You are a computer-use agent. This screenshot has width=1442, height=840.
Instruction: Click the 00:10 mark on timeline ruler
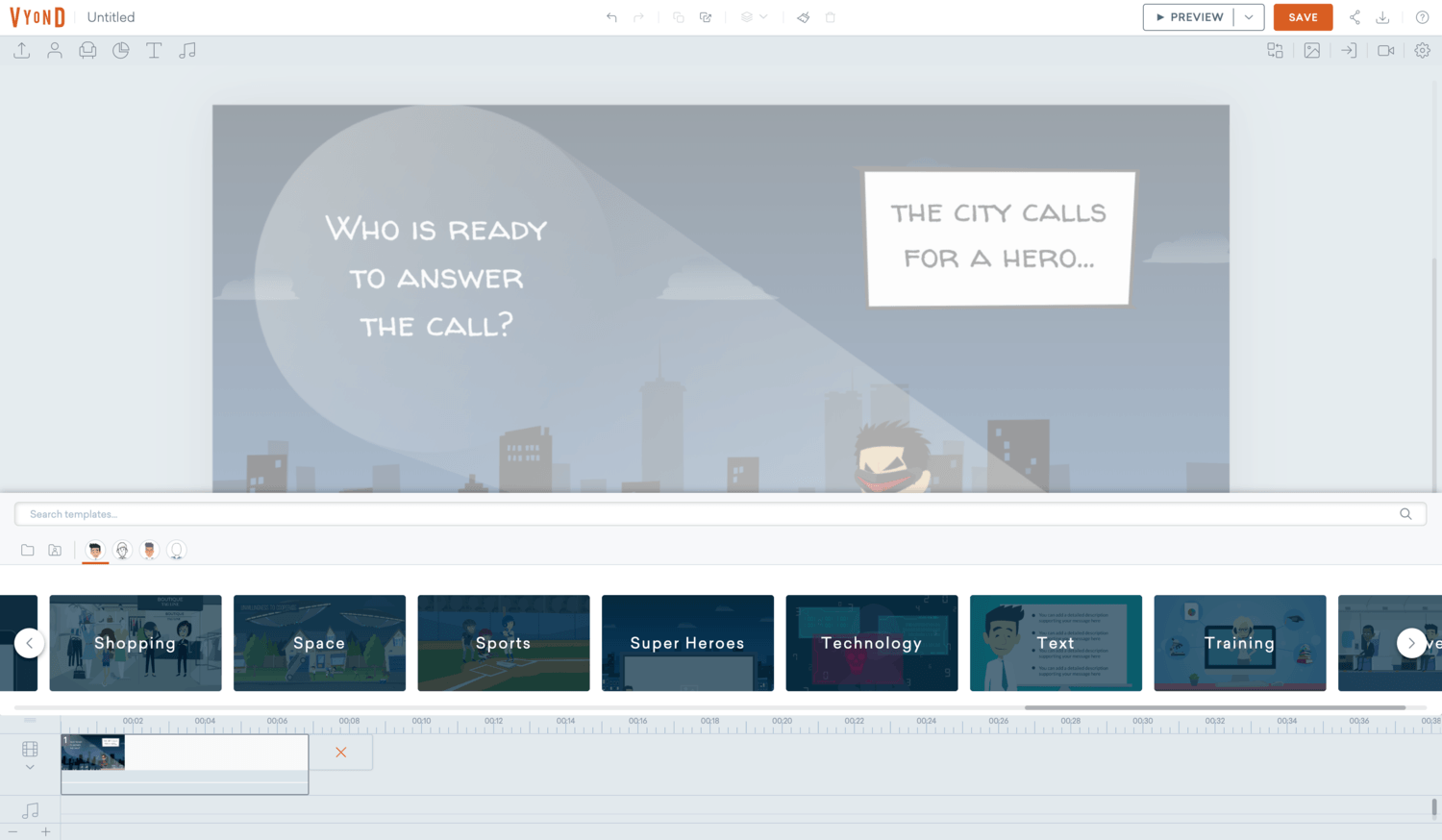[x=421, y=721]
